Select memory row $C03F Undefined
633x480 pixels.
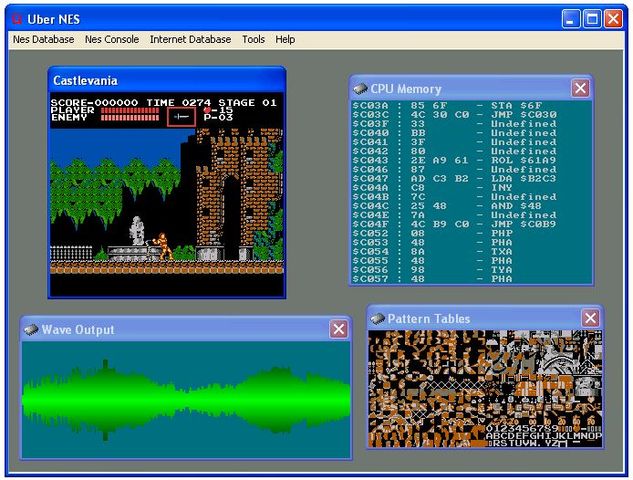(455, 124)
